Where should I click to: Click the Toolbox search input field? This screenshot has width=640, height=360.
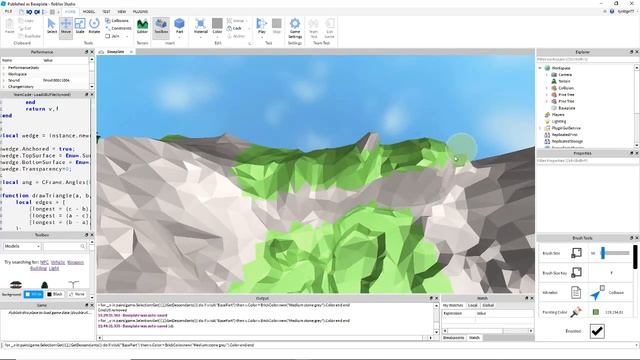click(x=65, y=246)
